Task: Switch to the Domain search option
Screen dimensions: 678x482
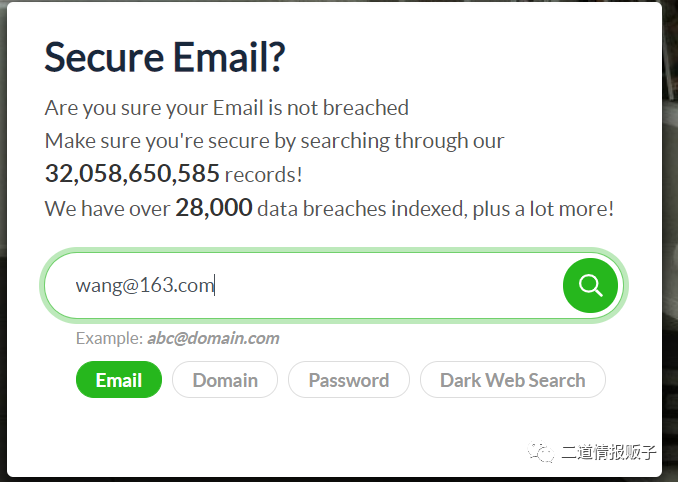Action: [x=225, y=380]
